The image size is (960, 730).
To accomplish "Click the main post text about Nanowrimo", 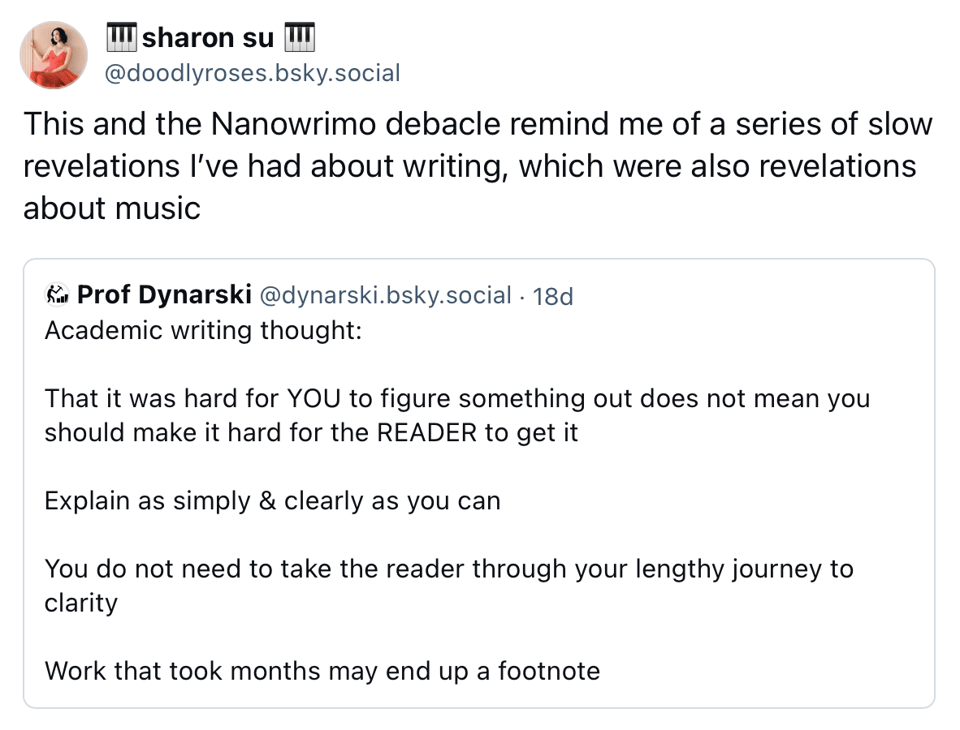I will click(470, 166).
